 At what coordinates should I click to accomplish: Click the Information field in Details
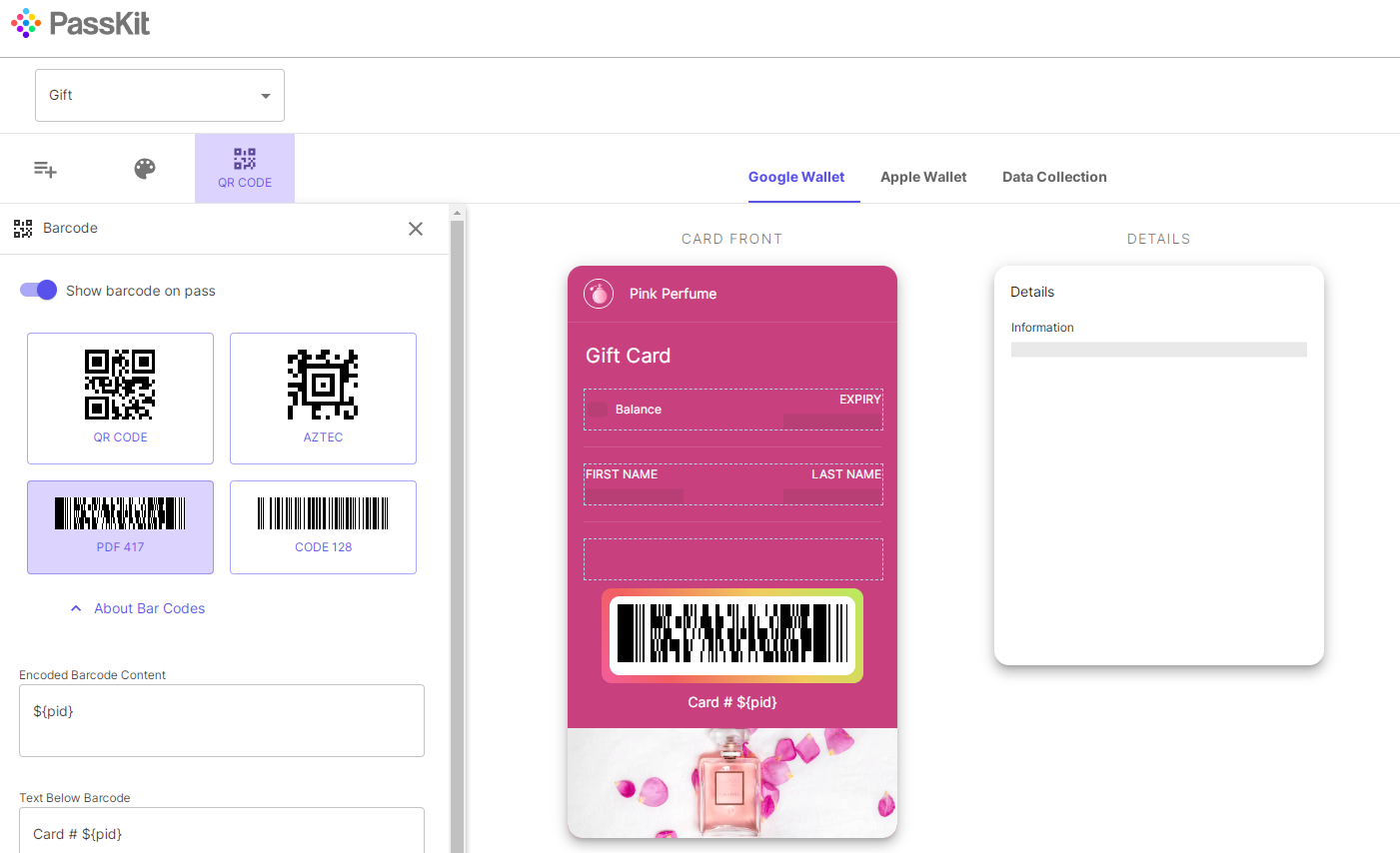[x=1159, y=340]
